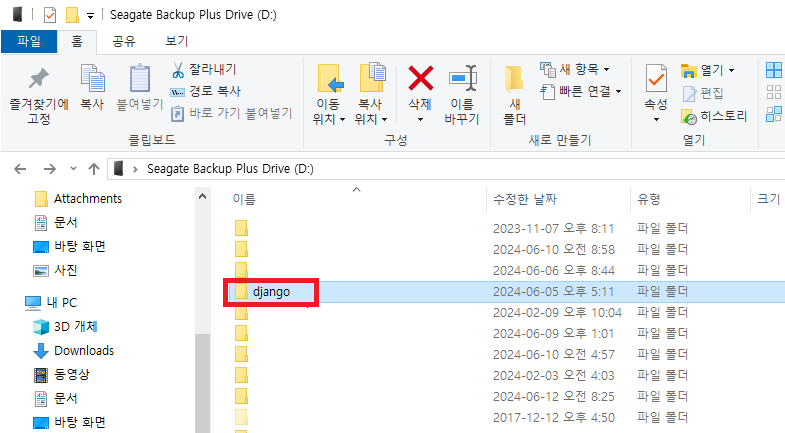Switch to the View (보기) tab
785x433 pixels.
tap(177, 41)
